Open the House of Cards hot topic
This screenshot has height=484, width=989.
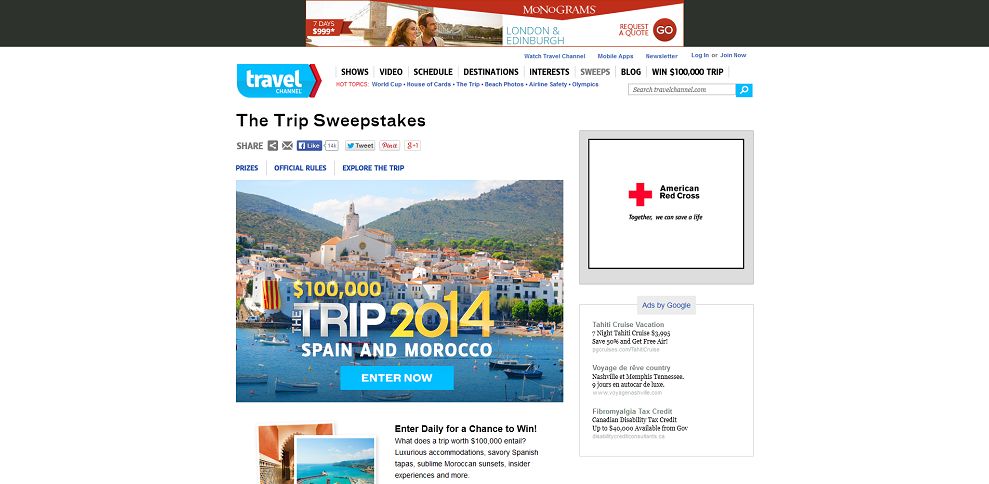[429, 85]
